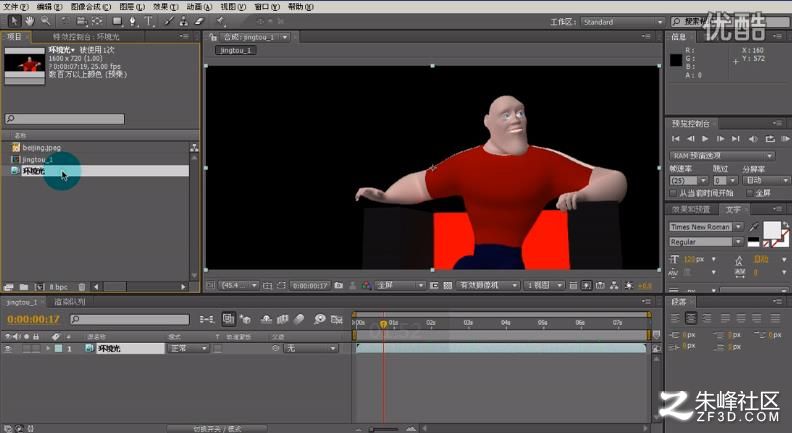The height and width of the screenshot is (433, 792).
Task: Enable the 全屏 checkbox in preview panel
Action: (750, 194)
